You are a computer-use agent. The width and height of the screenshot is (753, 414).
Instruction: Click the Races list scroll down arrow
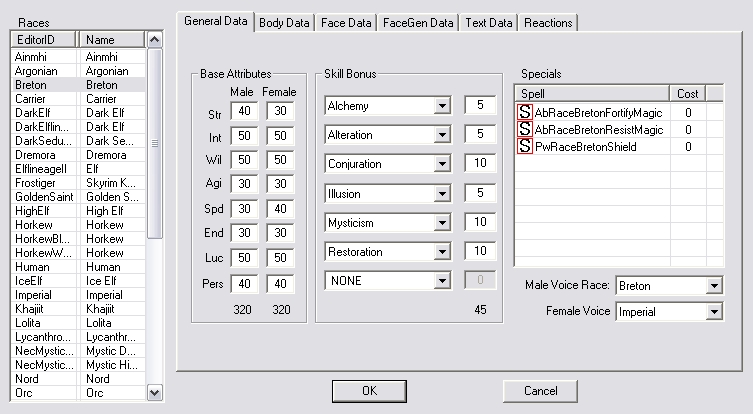(x=154, y=393)
